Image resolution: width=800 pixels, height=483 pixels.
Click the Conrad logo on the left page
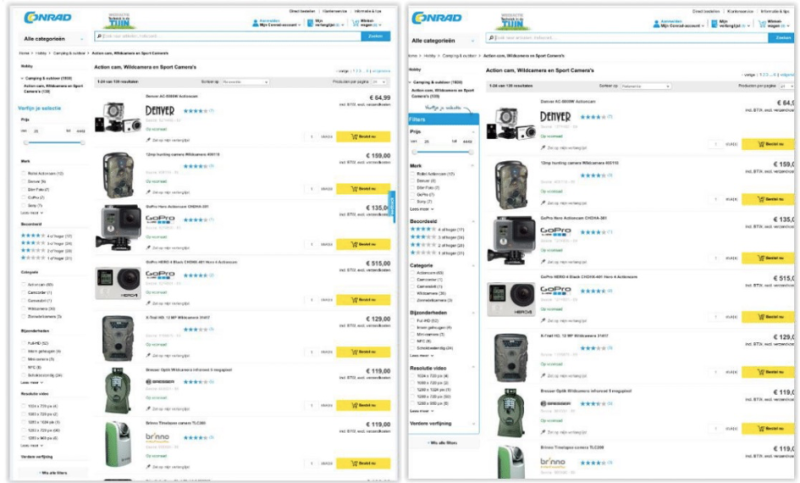(47, 17)
